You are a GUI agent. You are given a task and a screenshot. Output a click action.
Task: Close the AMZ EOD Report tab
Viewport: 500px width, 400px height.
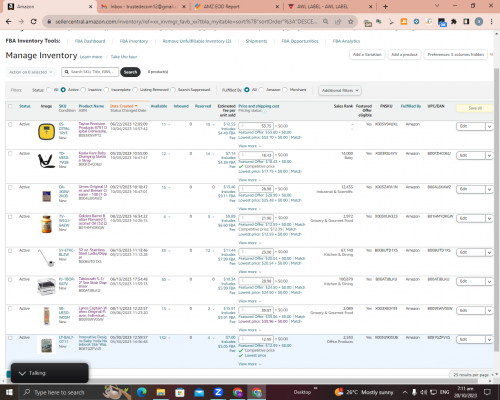(277, 6)
